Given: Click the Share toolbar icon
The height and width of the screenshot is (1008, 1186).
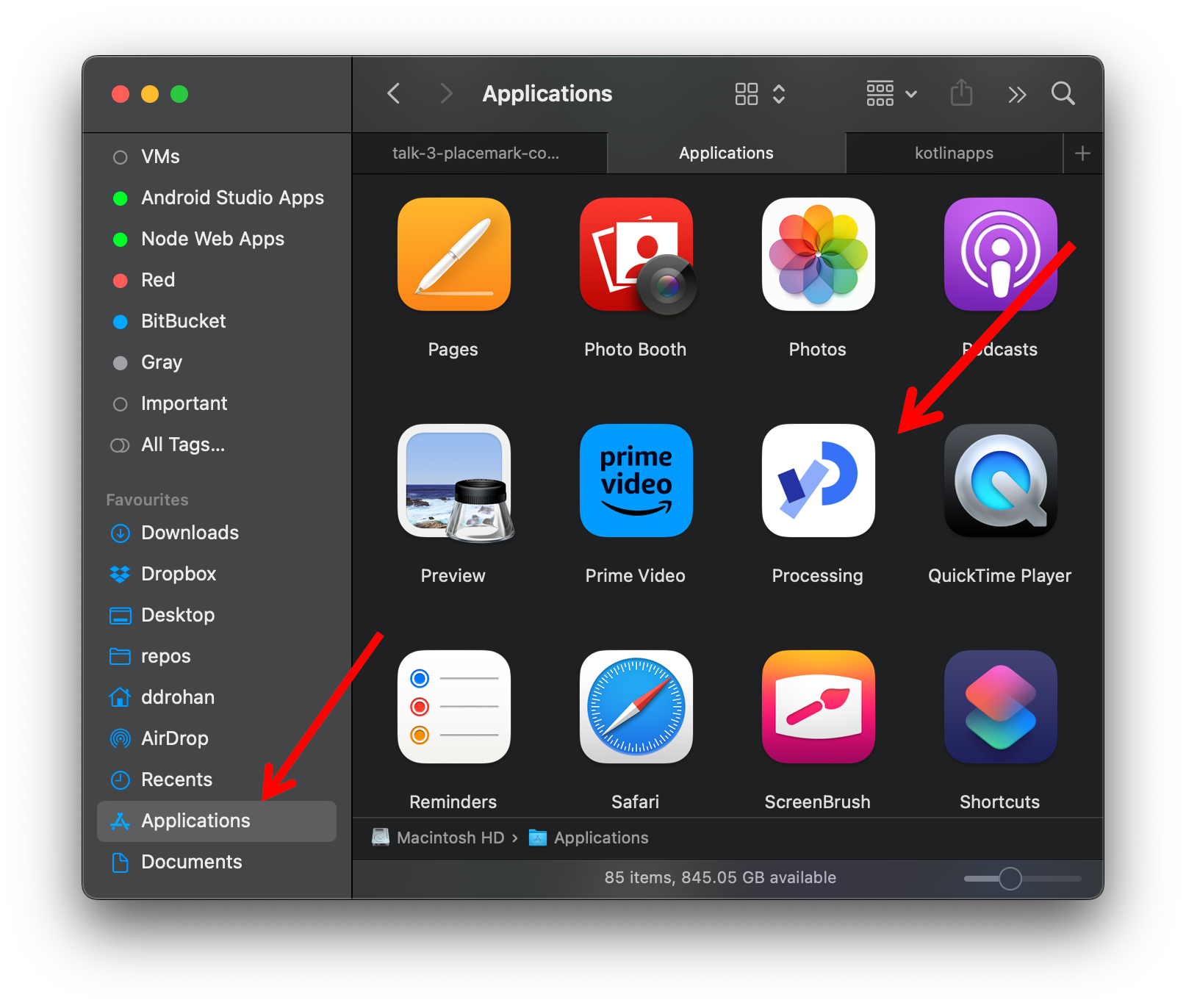Looking at the screenshot, I should [x=961, y=93].
